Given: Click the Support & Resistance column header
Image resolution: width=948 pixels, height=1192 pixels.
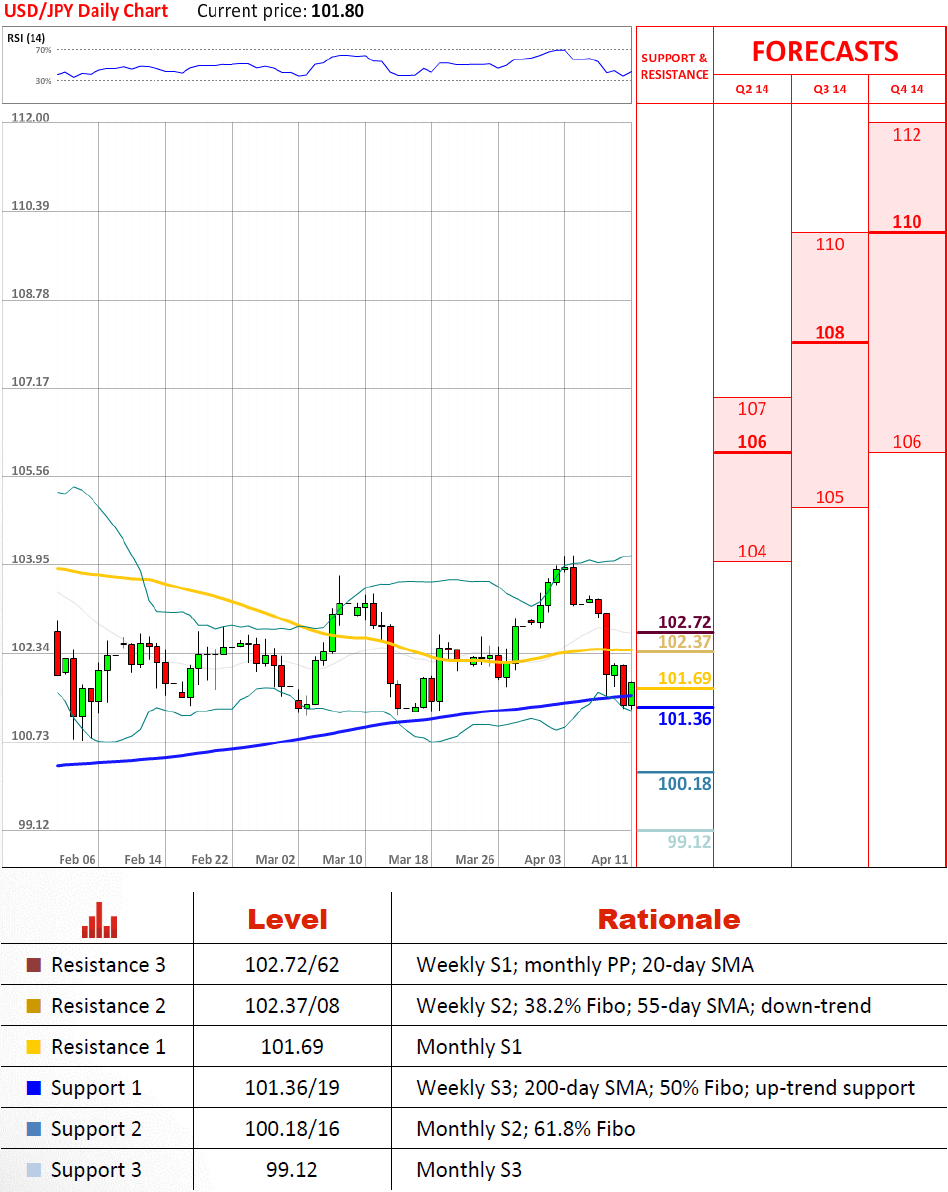Looking at the screenshot, I should pos(674,66).
